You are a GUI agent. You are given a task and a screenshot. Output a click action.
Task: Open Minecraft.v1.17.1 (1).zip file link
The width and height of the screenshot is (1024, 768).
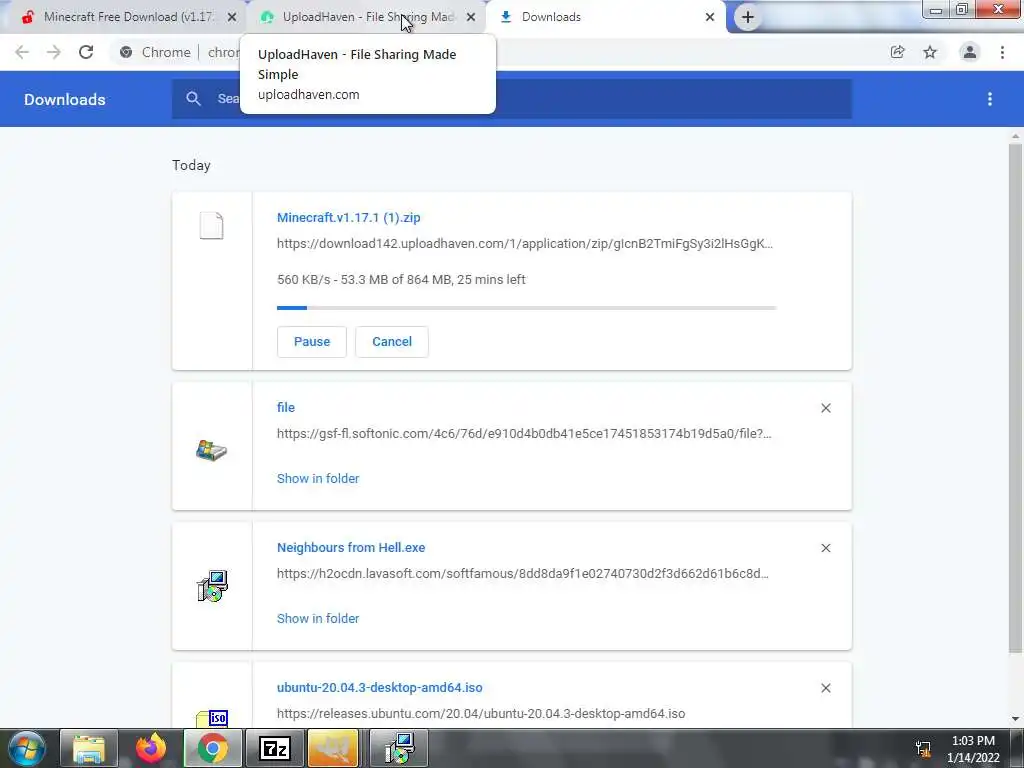pyautogui.click(x=349, y=217)
